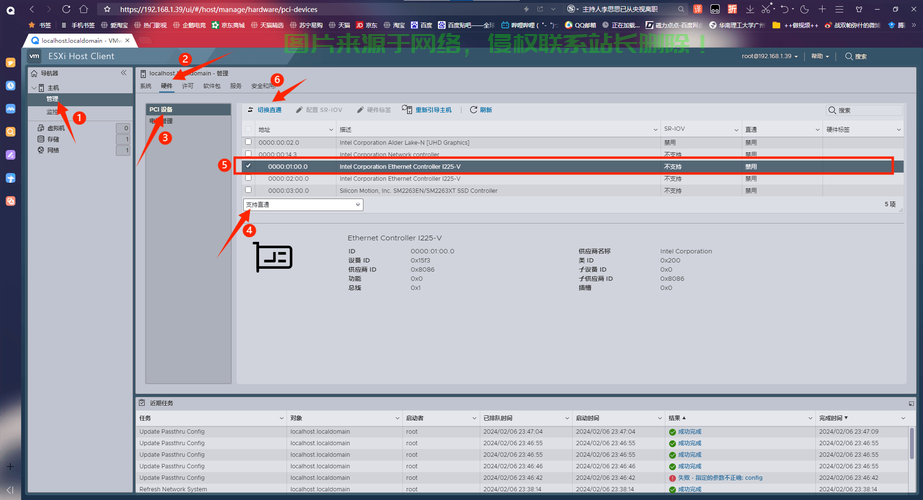Image resolution: width=923 pixels, height=500 pixels.
Task: Open the help dropdown in ESXi header
Action: 819,57
